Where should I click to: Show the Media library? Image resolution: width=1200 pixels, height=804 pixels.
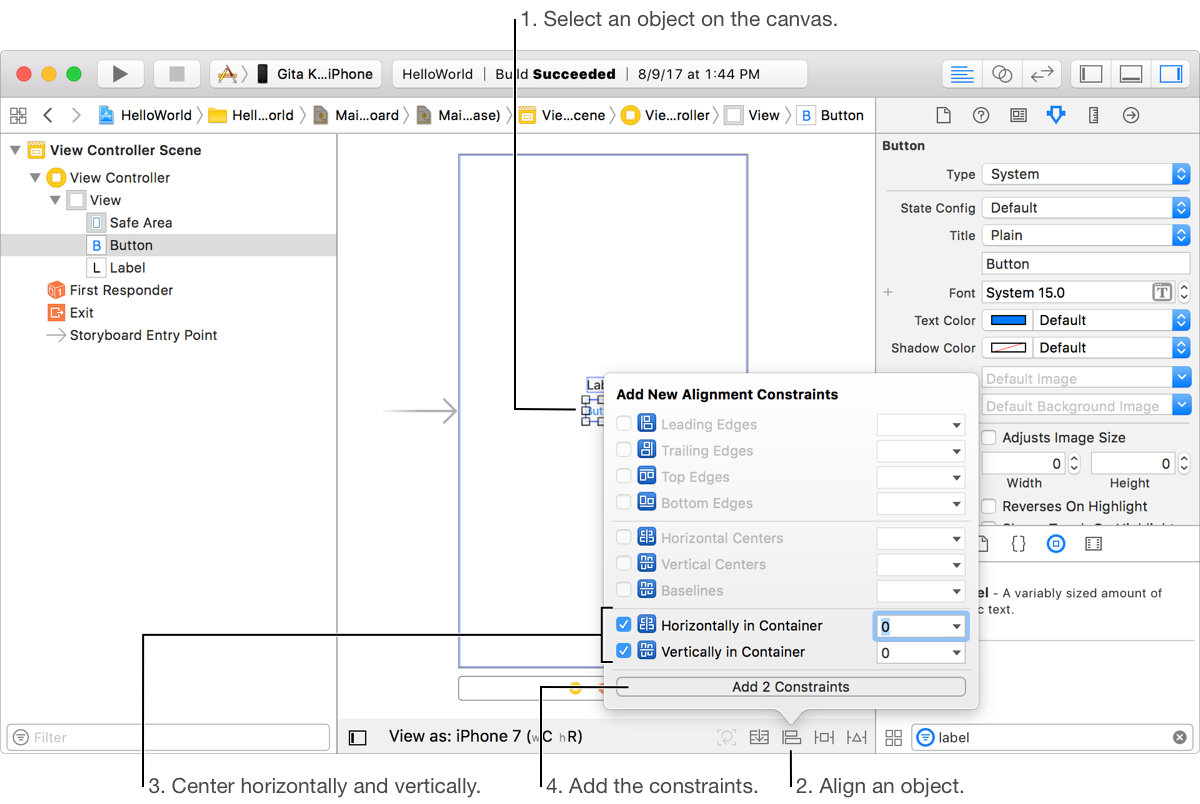[1093, 544]
